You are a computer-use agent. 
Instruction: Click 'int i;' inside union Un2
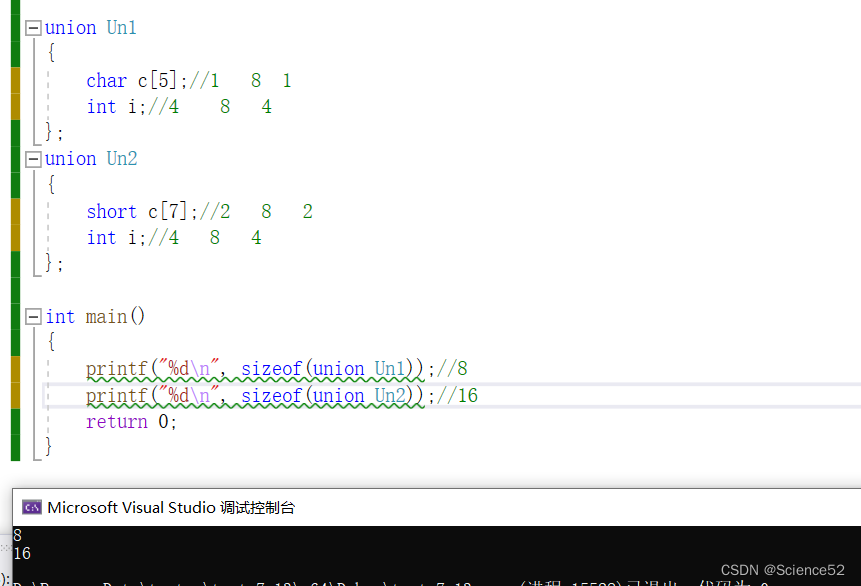pyautogui.click(x=116, y=238)
